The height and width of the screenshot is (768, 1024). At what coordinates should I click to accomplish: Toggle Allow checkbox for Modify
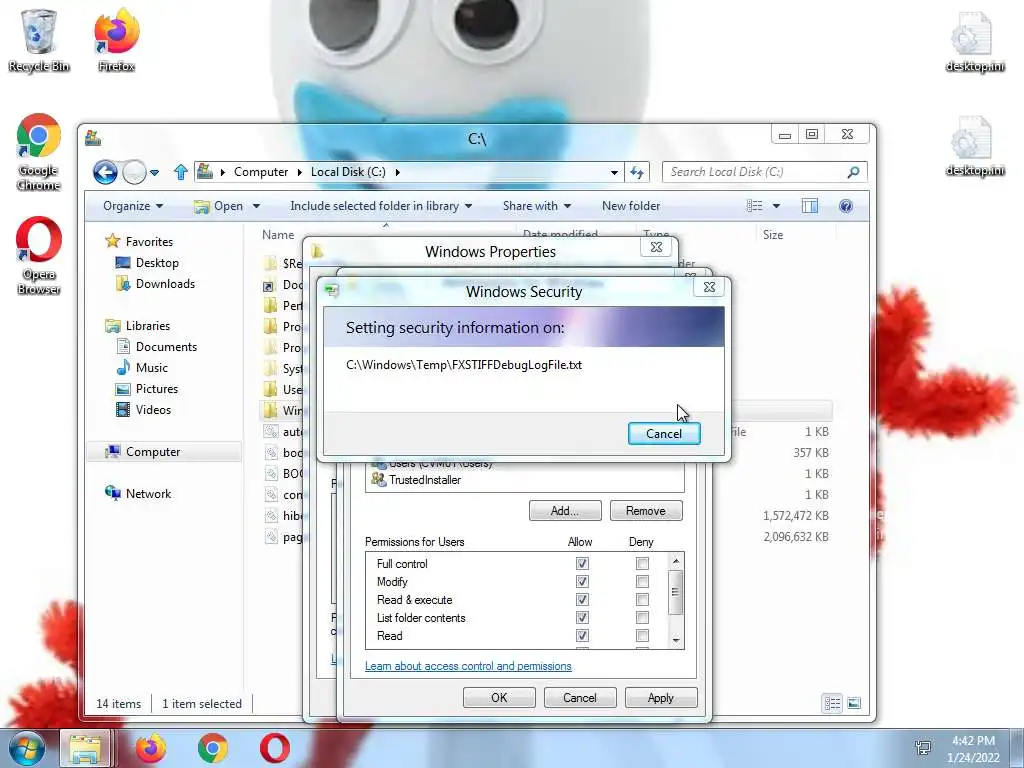click(x=582, y=581)
